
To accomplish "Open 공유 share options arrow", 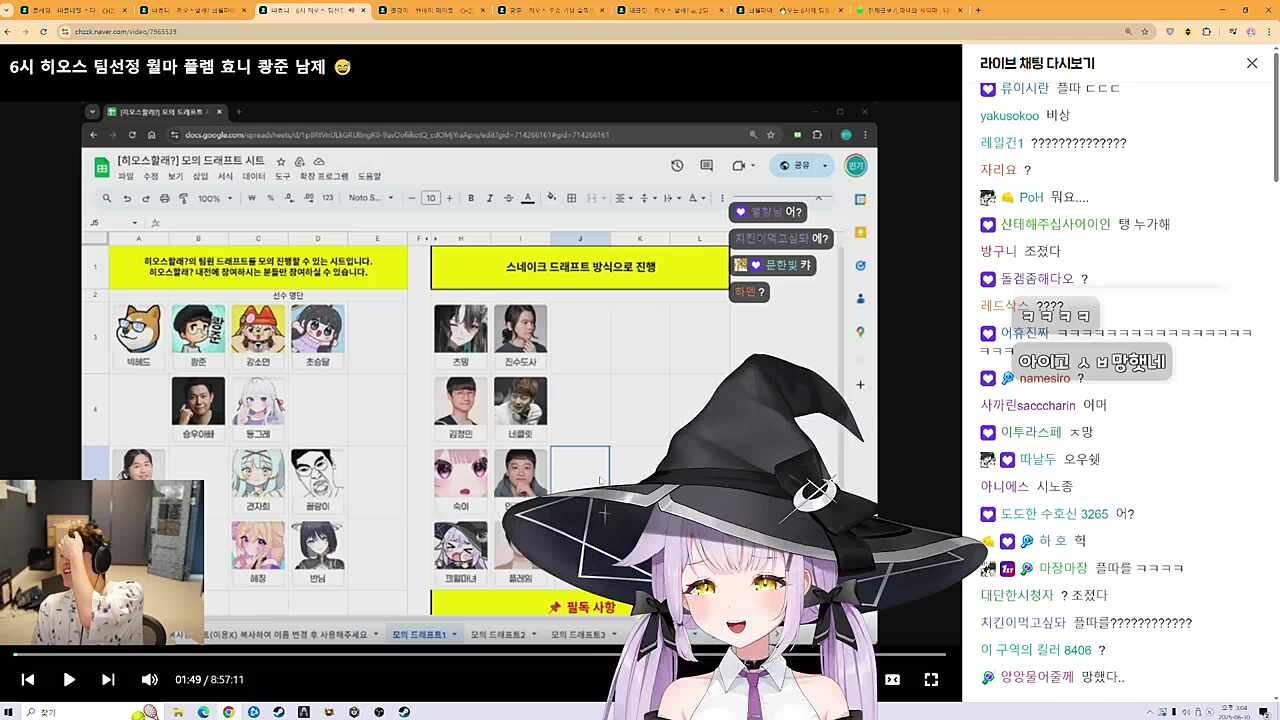I will [825, 165].
